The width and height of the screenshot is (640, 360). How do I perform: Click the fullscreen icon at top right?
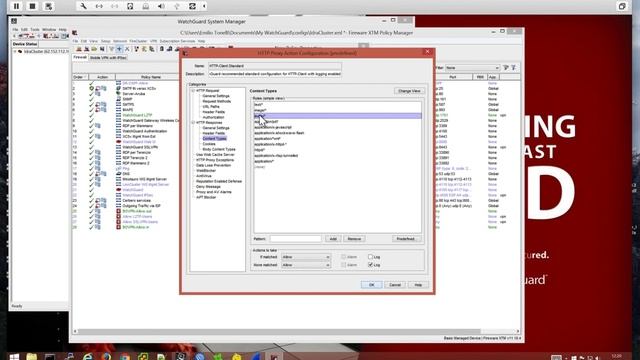point(622,6)
